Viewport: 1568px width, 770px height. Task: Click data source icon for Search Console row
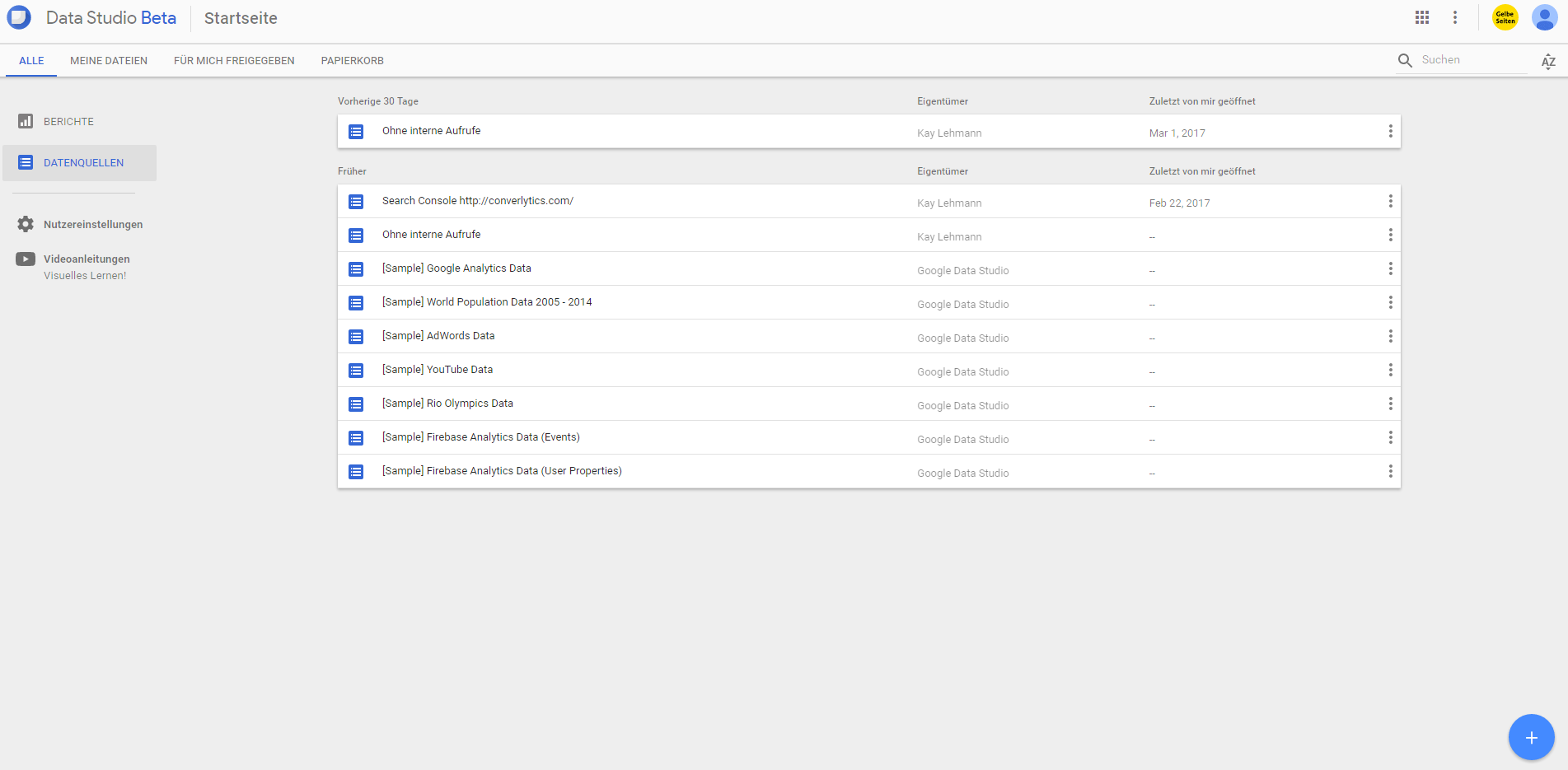click(x=356, y=202)
